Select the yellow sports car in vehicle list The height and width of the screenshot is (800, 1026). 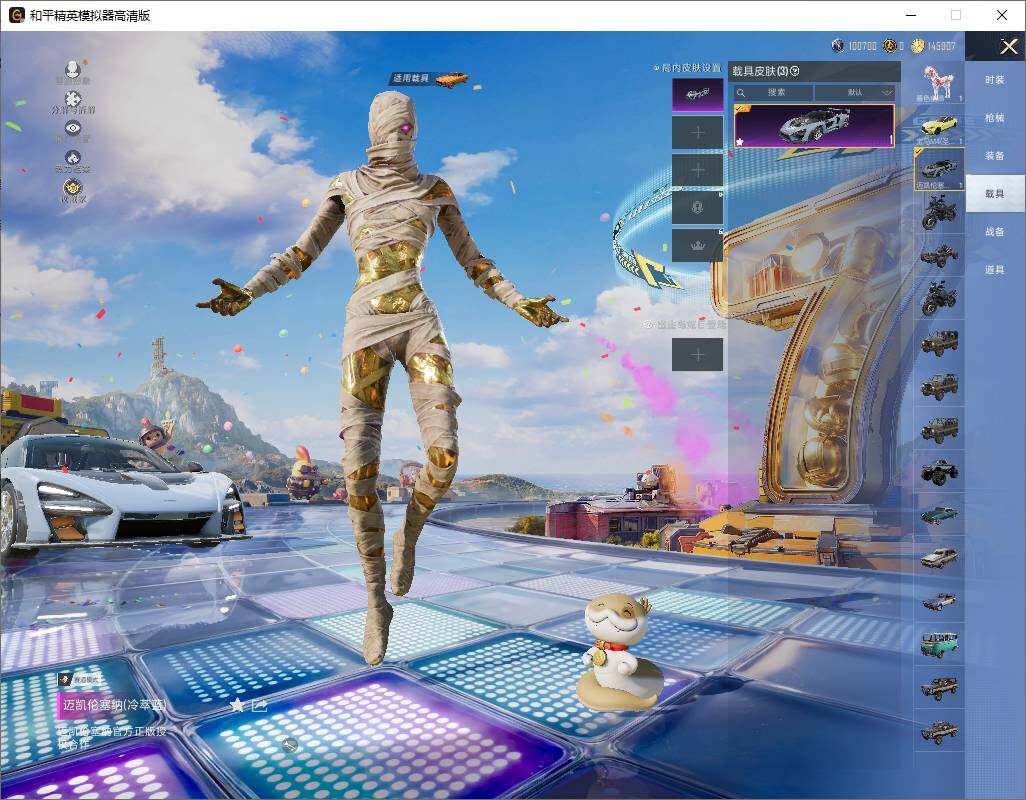click(x=939, y=125)
